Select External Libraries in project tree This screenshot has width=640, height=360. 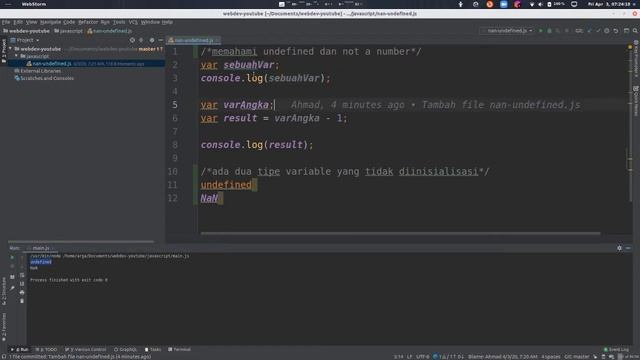coord(40,71)
